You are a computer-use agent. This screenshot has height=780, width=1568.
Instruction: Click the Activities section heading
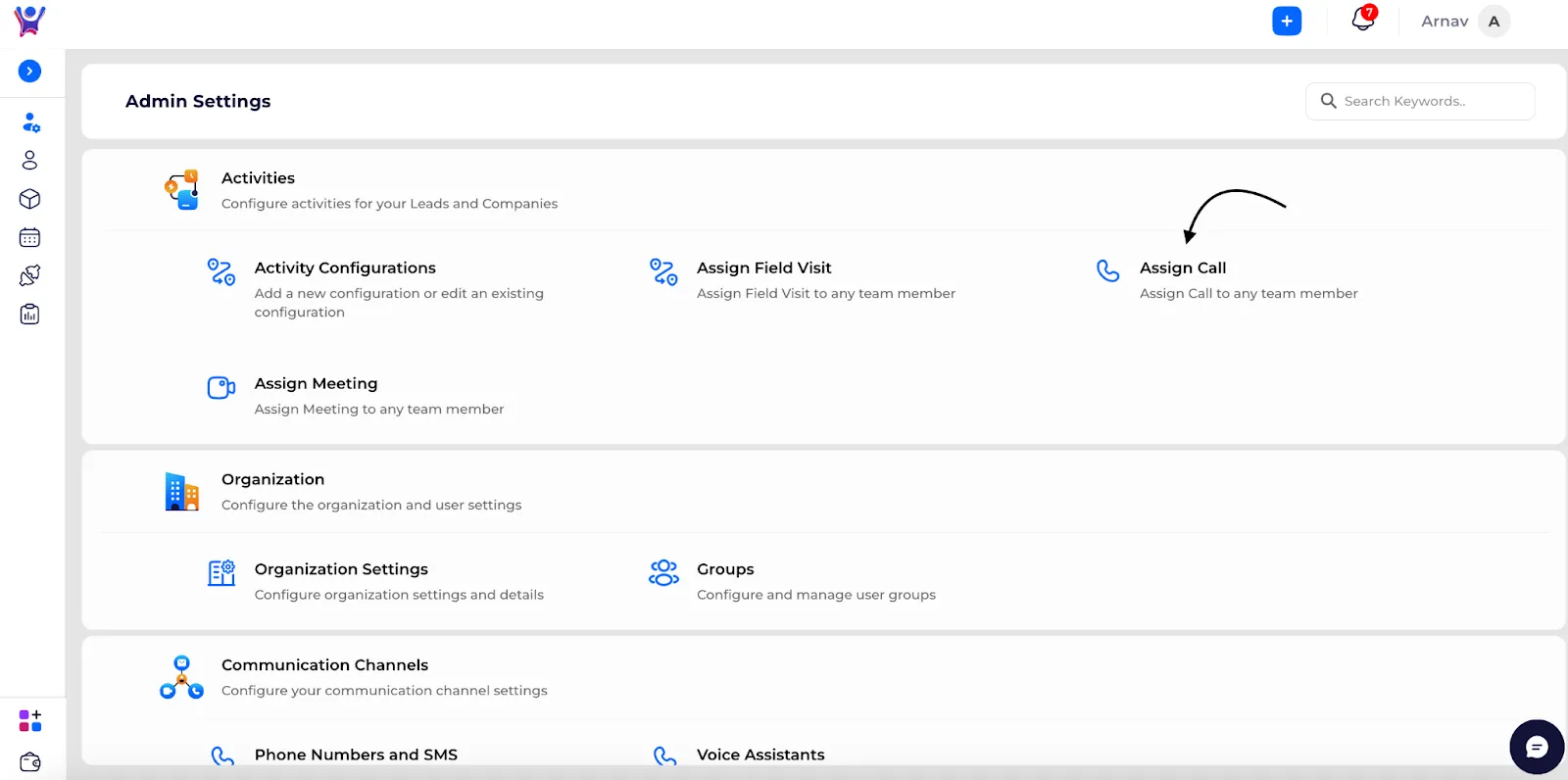[258, 177]
